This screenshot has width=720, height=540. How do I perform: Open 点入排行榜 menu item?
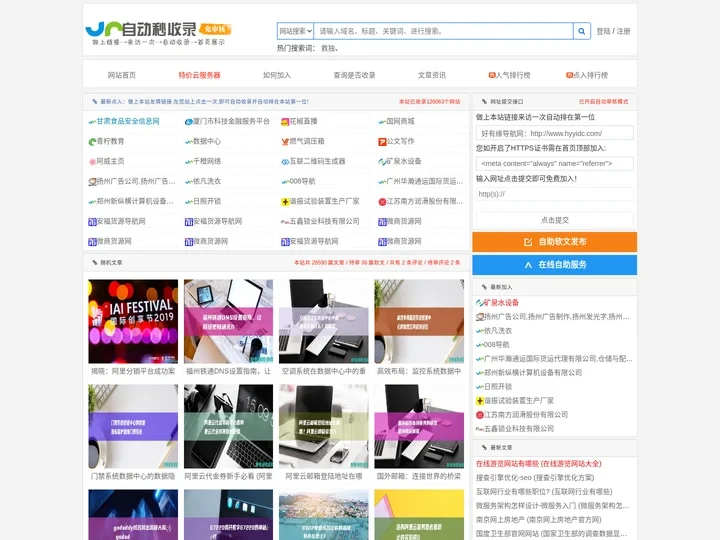coord(590,75)
